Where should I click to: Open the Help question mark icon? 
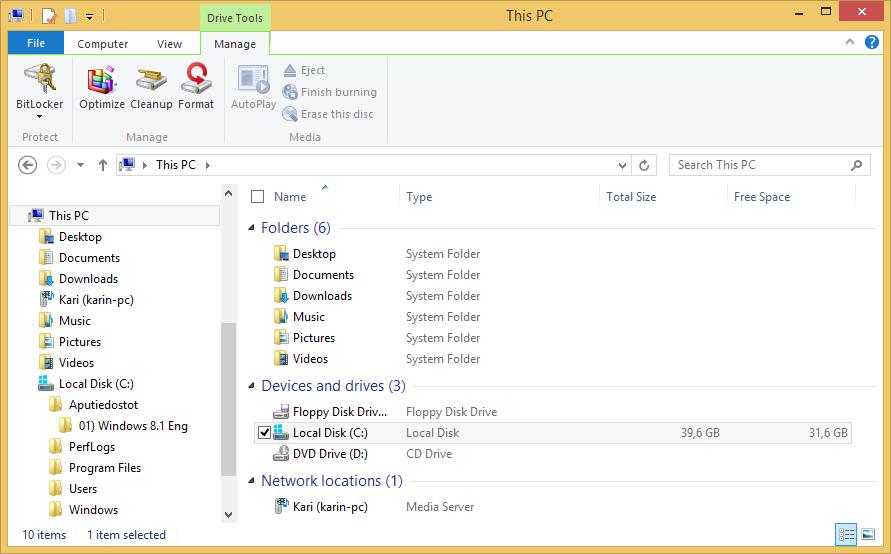(872, 42)
